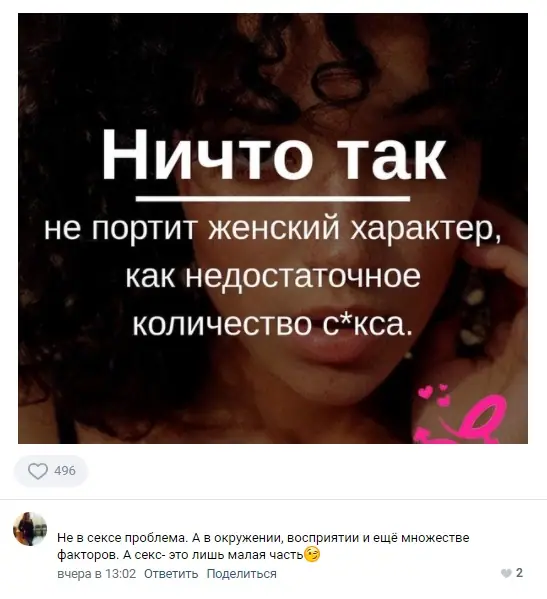Open the вчера в 13:02 timestamp
Viewport: 547px width, 599px height.
[97, 574]
